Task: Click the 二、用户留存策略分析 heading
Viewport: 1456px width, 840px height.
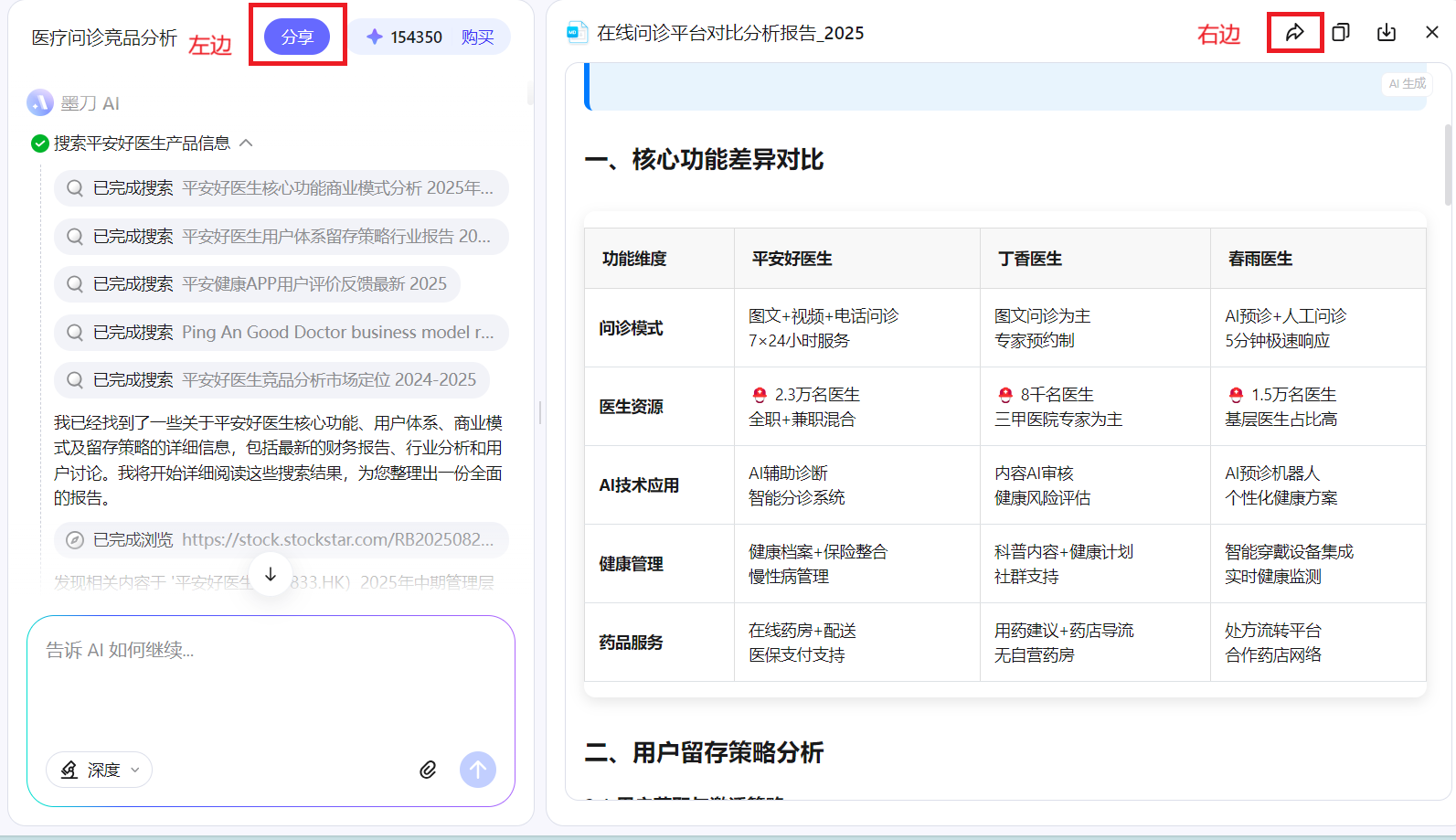Action: [704, 753]
